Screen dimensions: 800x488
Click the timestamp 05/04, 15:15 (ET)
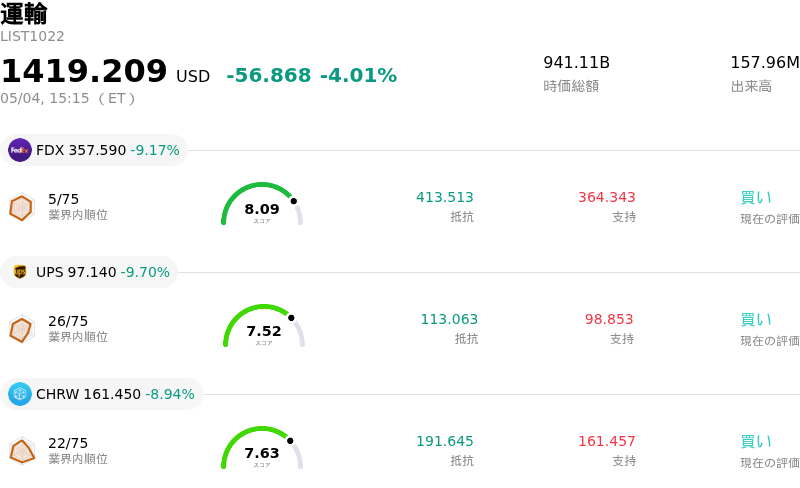tap(68, 98)
